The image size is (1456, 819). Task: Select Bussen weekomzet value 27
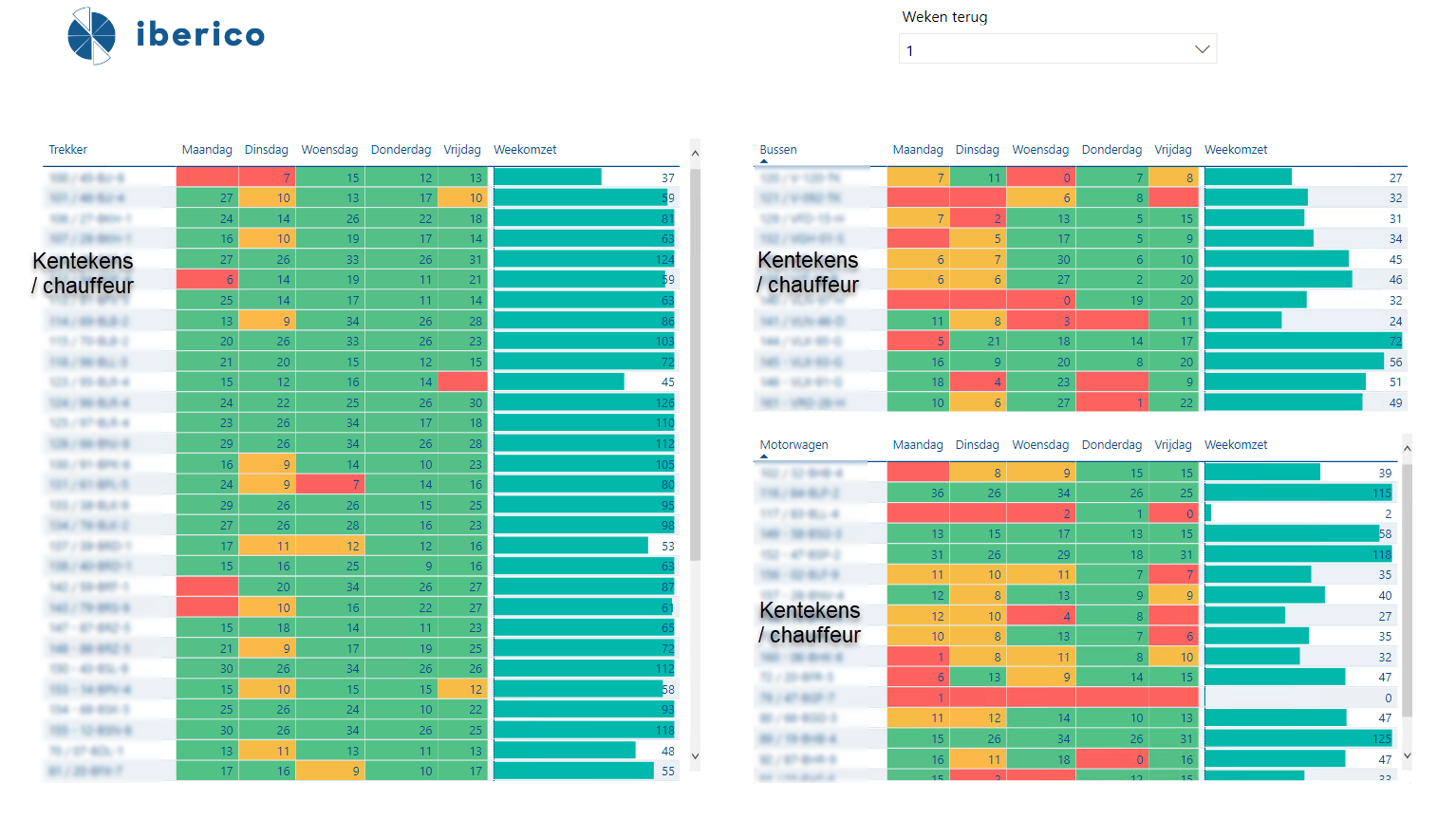pyautogui.click(x=1395, y=178)
